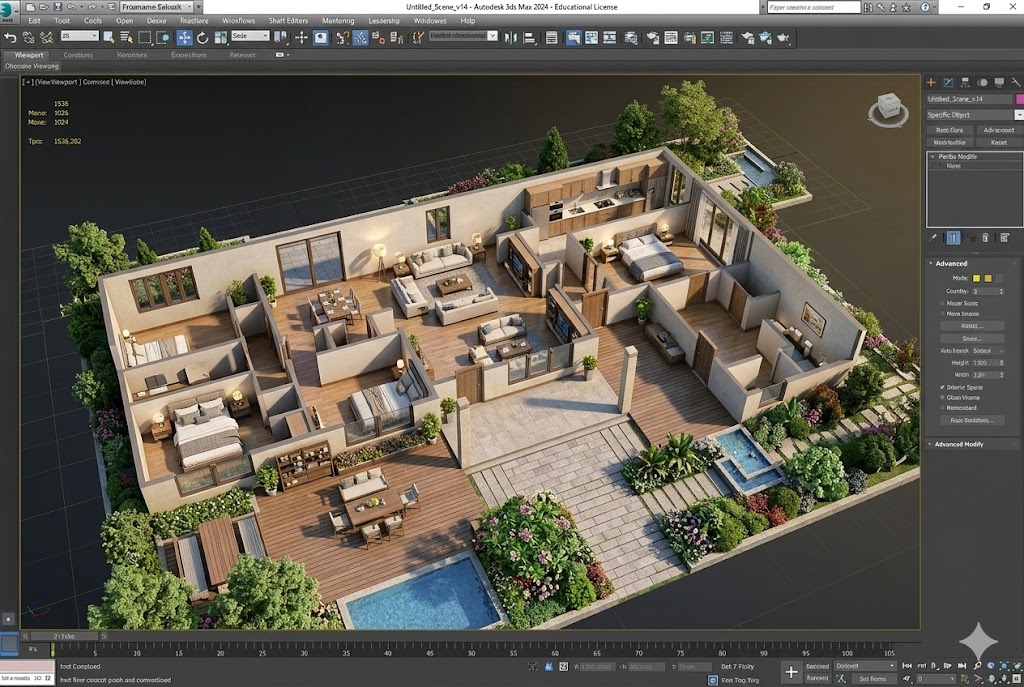Collapse the Advanced rollout section
The width and height of the screenshot is (1024, 687).
[x=950, y=263]
